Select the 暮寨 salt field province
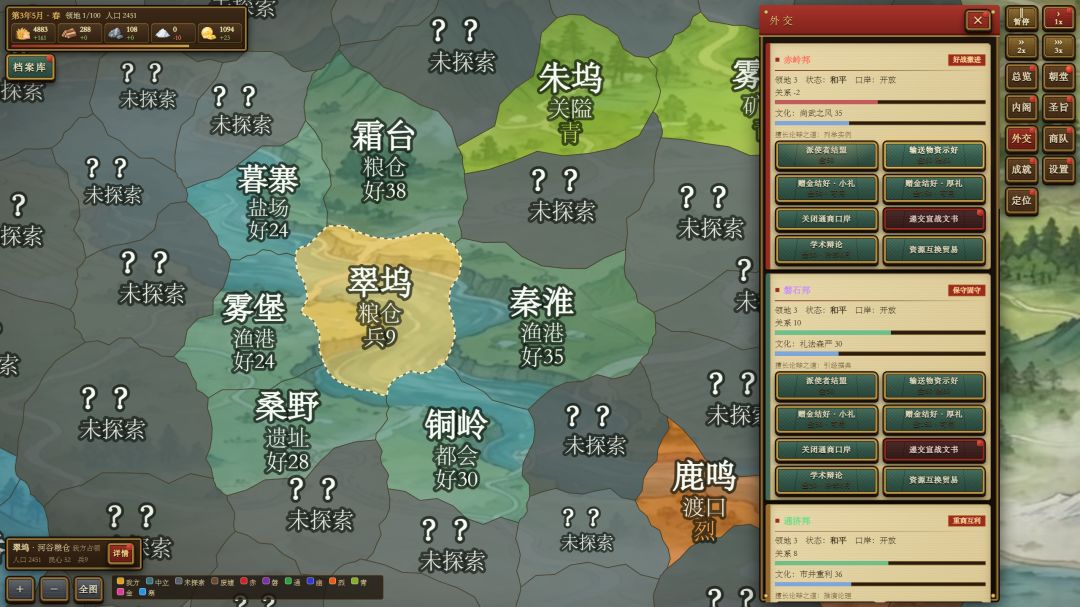 [x=267, y=201]
